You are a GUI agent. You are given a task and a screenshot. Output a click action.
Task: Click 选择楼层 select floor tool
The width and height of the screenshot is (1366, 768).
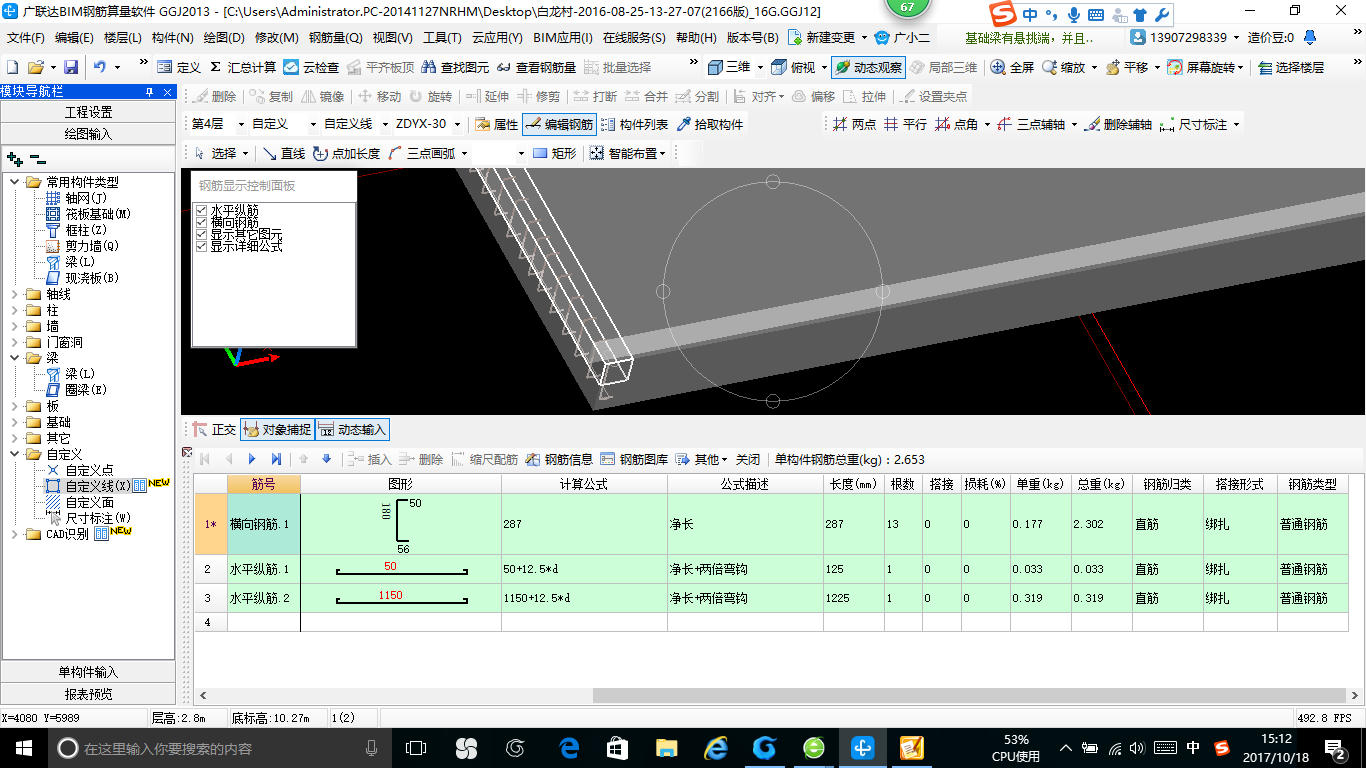pos(1291,67)
